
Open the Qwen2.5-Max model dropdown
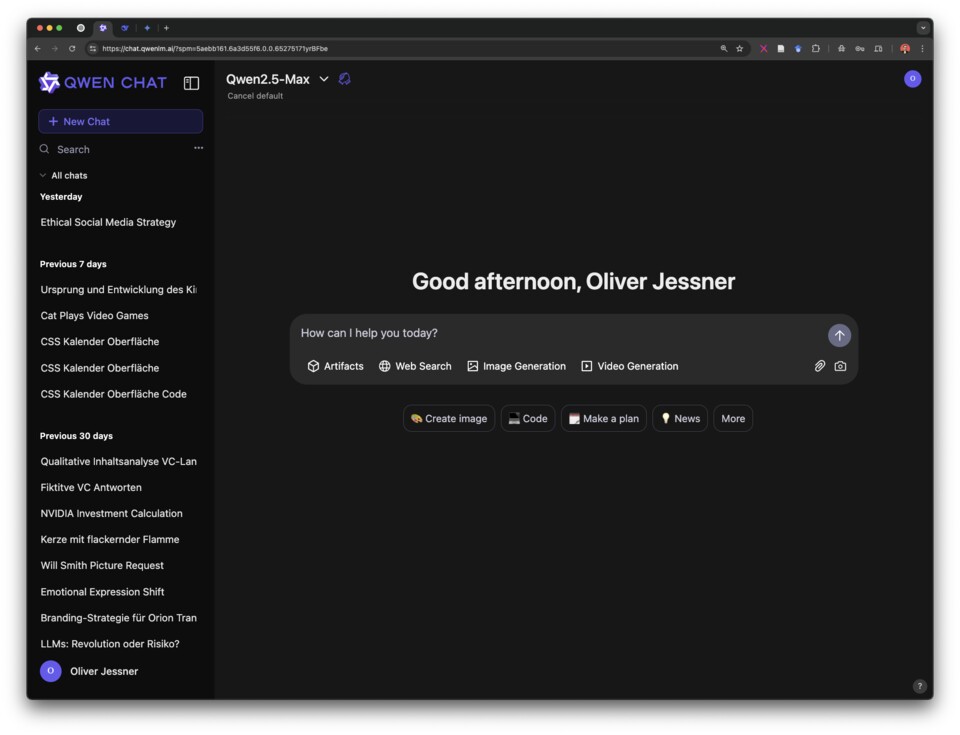pos(322,78)
